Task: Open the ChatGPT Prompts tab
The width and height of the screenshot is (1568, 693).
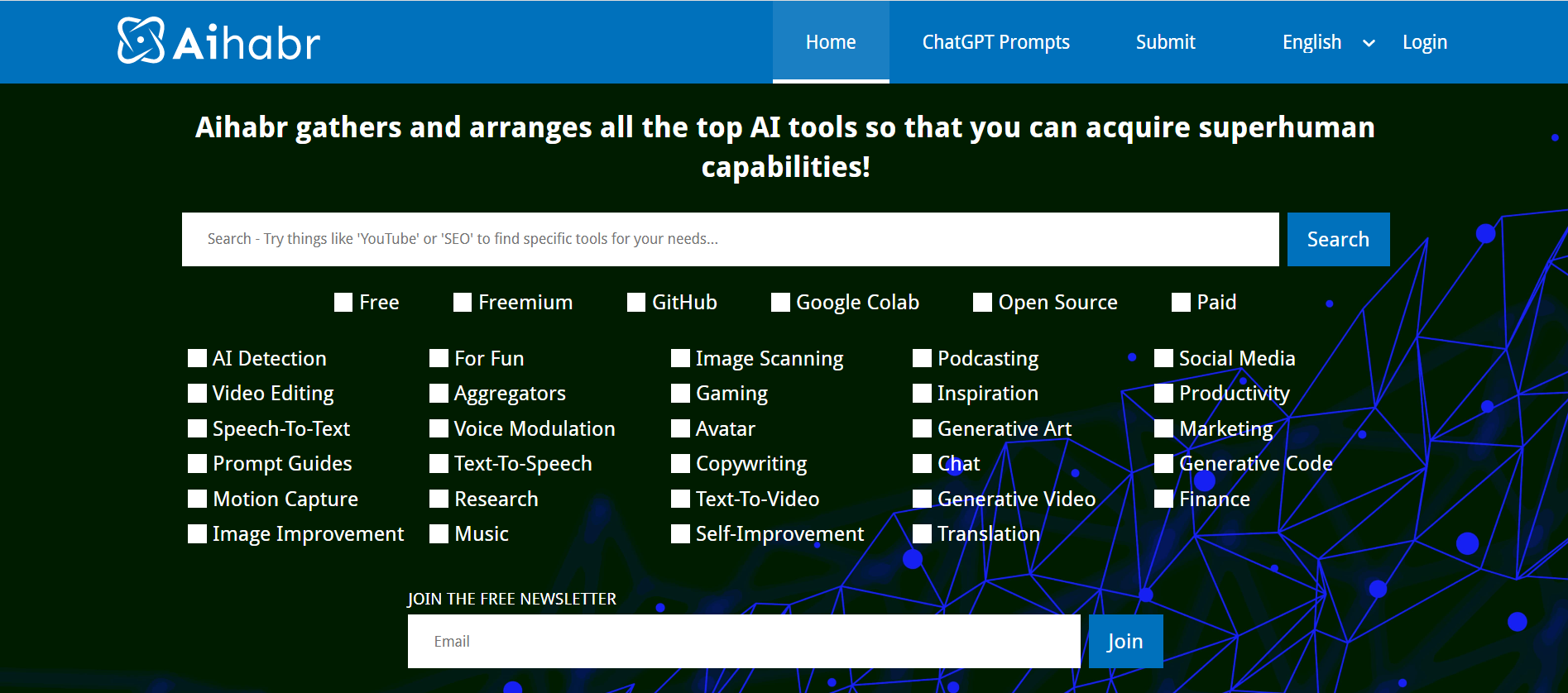Action: pos(995,42)
